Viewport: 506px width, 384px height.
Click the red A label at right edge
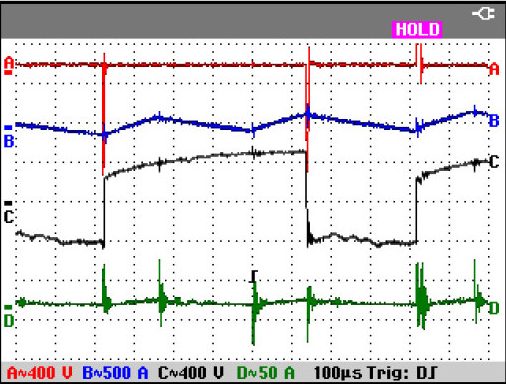(494, 69)
